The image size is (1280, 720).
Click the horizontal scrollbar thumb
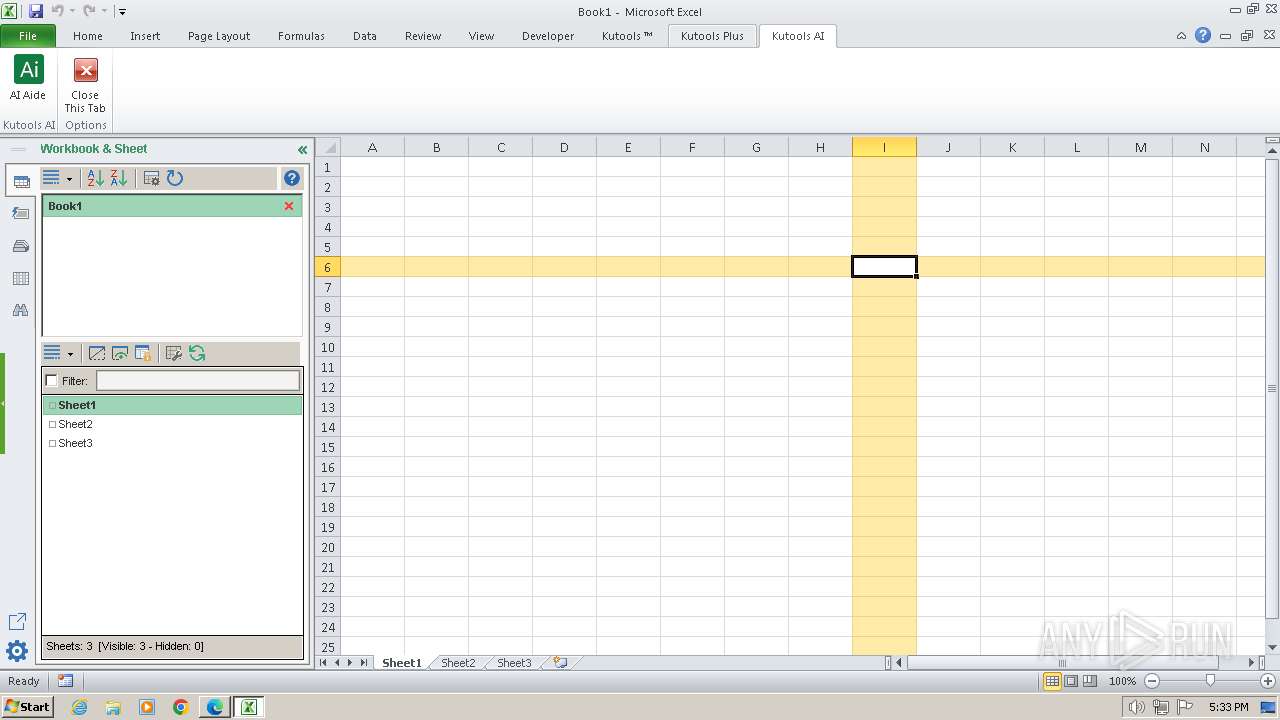pyautogui.click(x=1062, y=662)
